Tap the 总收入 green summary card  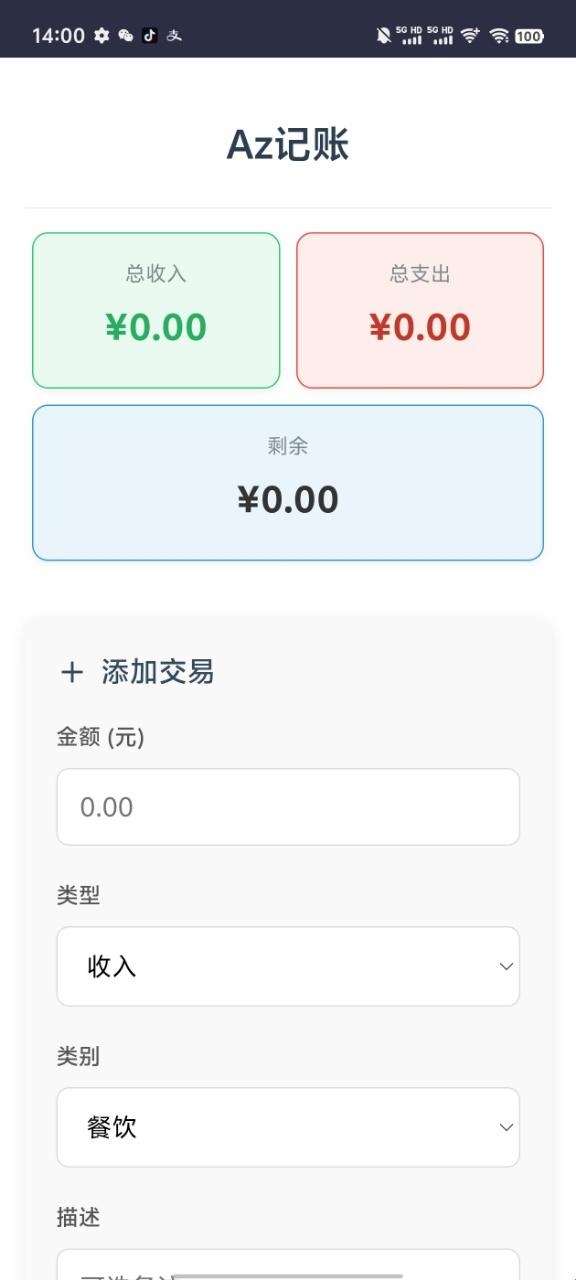[156, 310]
